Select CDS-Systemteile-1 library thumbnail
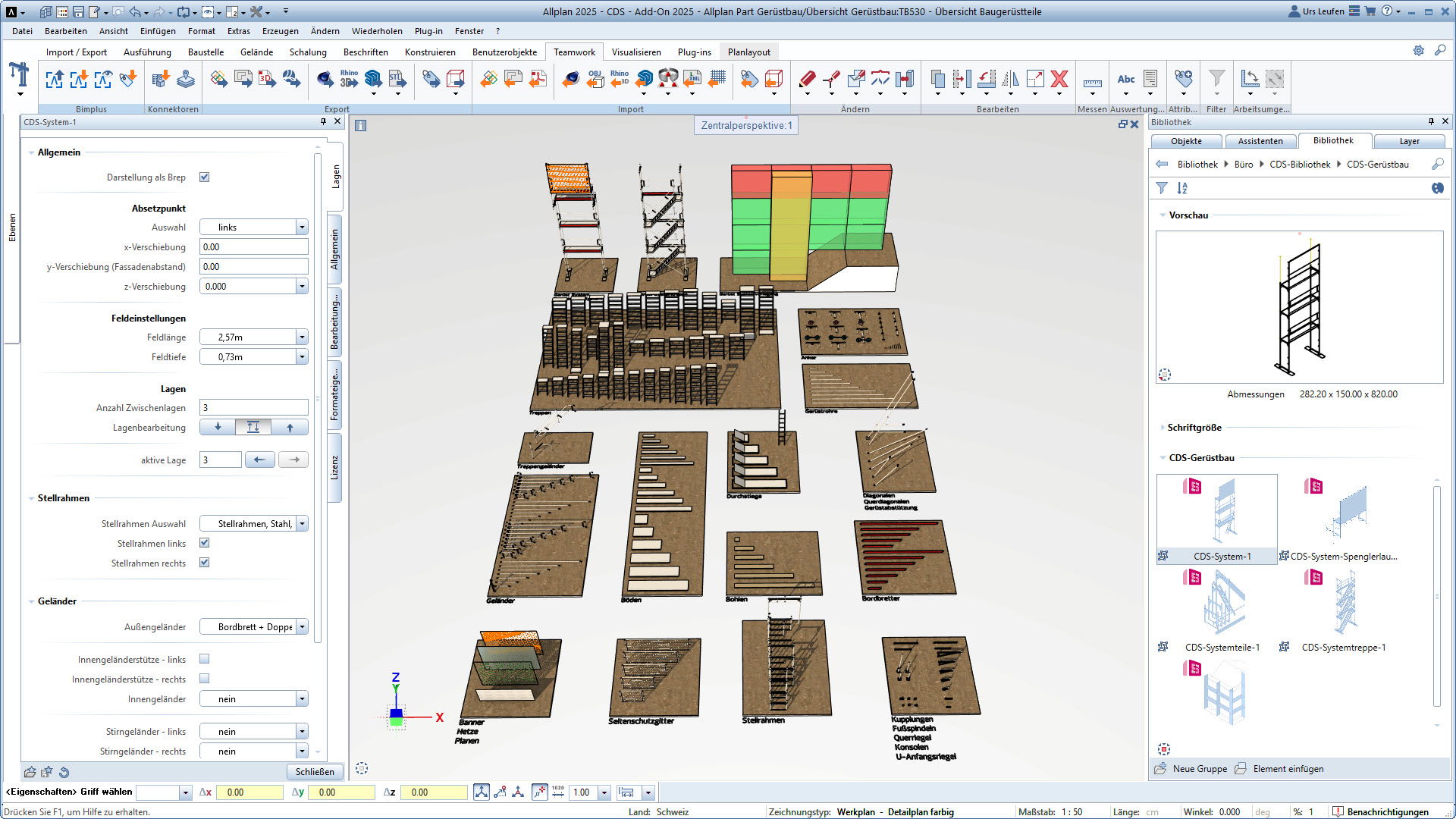Image resolution: width=1456 pixels, height=819 pixels. click(1217, 610)
